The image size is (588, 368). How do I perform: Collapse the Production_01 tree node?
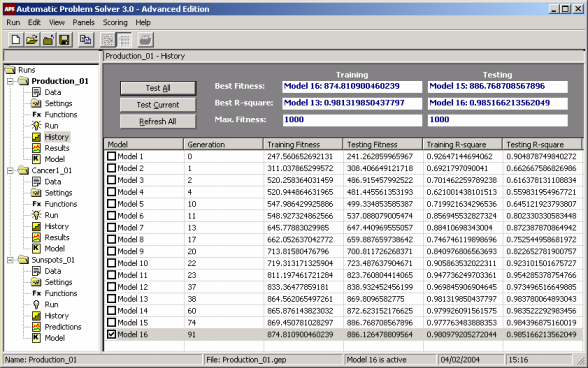click(10, 81)
